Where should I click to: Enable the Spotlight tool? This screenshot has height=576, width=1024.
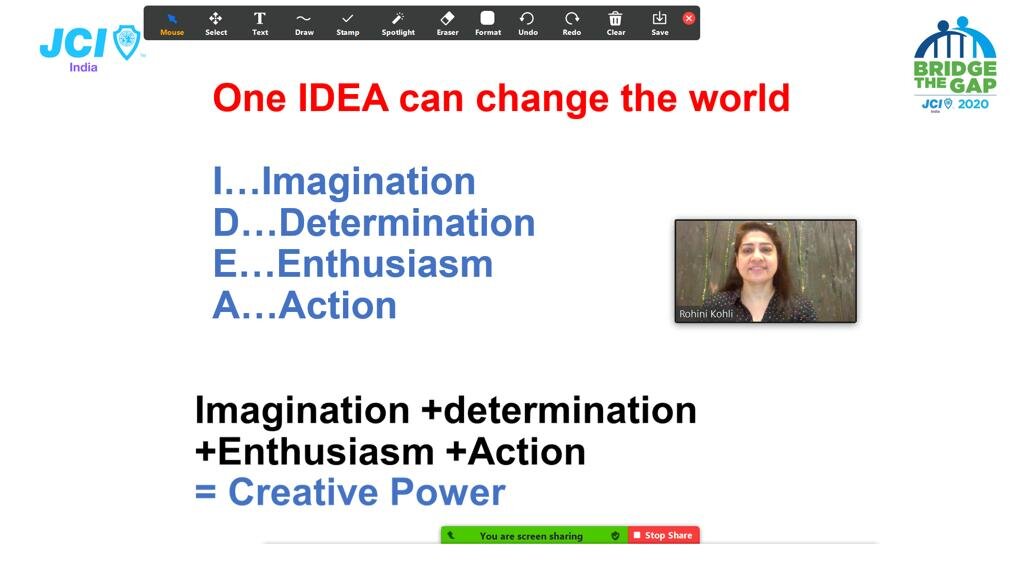(x=398, y=24)
